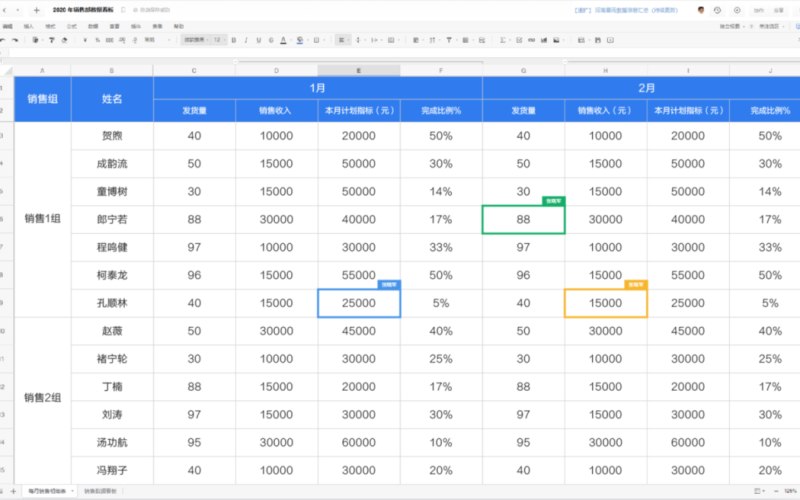Open the Format (格式) menu
800x500 pixels.
50,26
